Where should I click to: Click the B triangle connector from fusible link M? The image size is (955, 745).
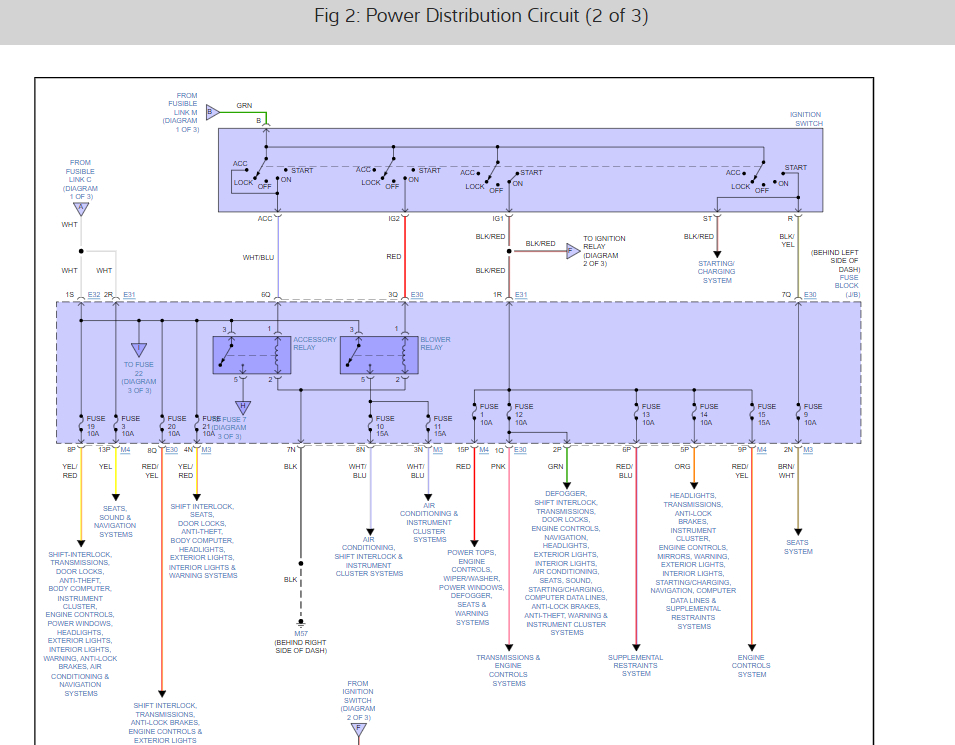click(x=212, y=112)
